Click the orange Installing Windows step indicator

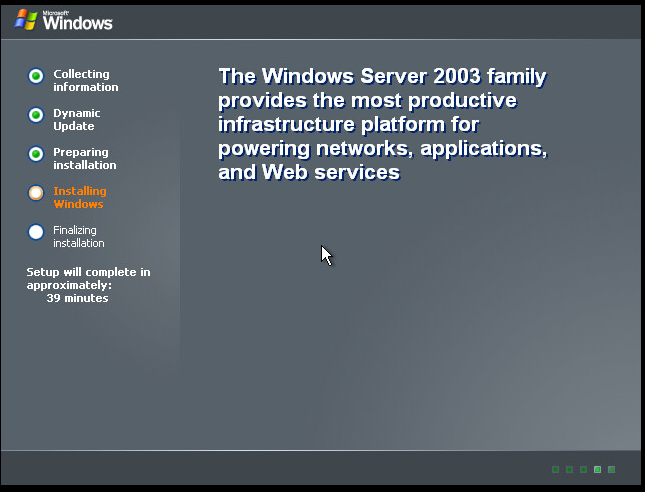pos(36,193)
